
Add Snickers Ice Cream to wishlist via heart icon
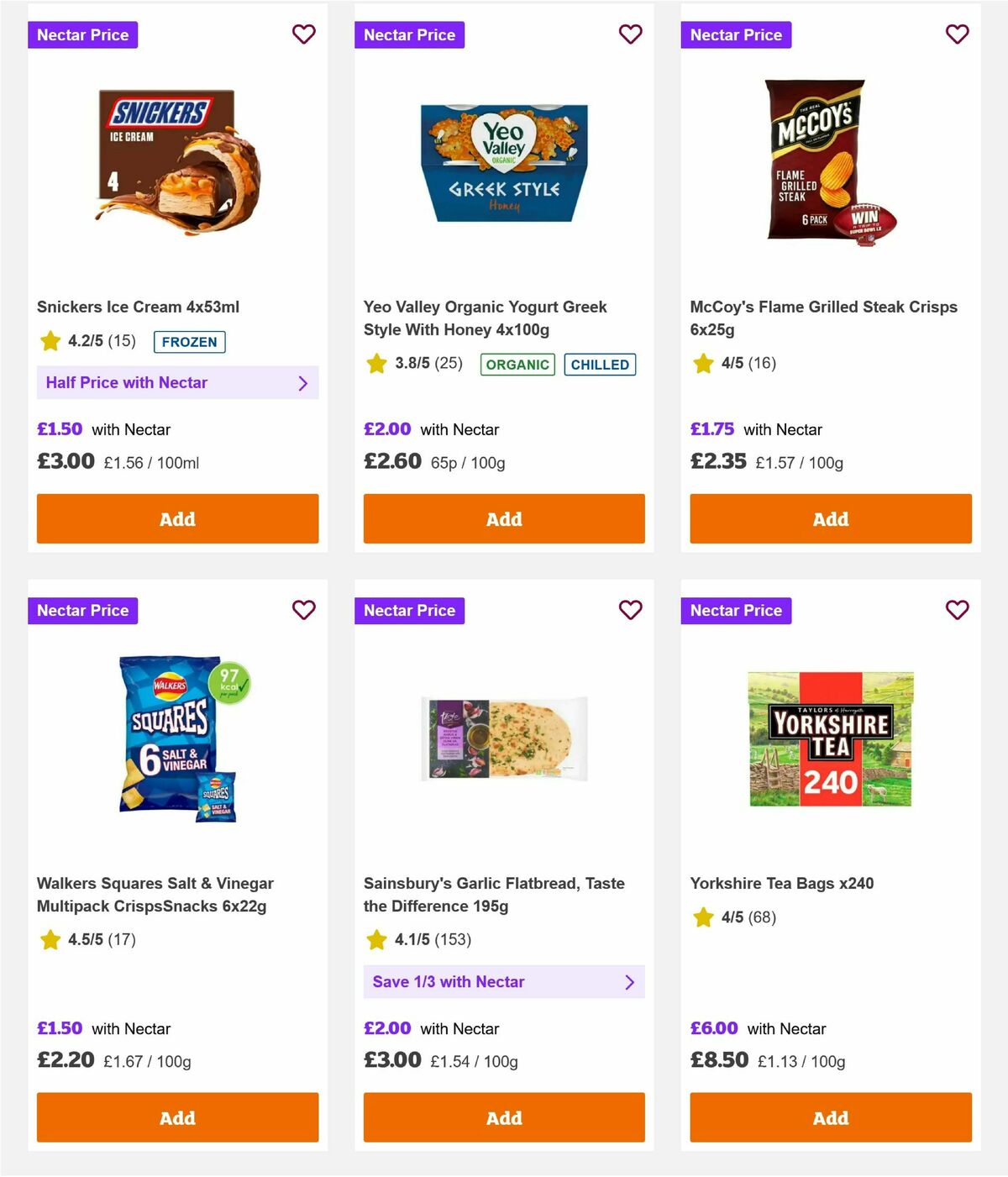tap(303, 34)
